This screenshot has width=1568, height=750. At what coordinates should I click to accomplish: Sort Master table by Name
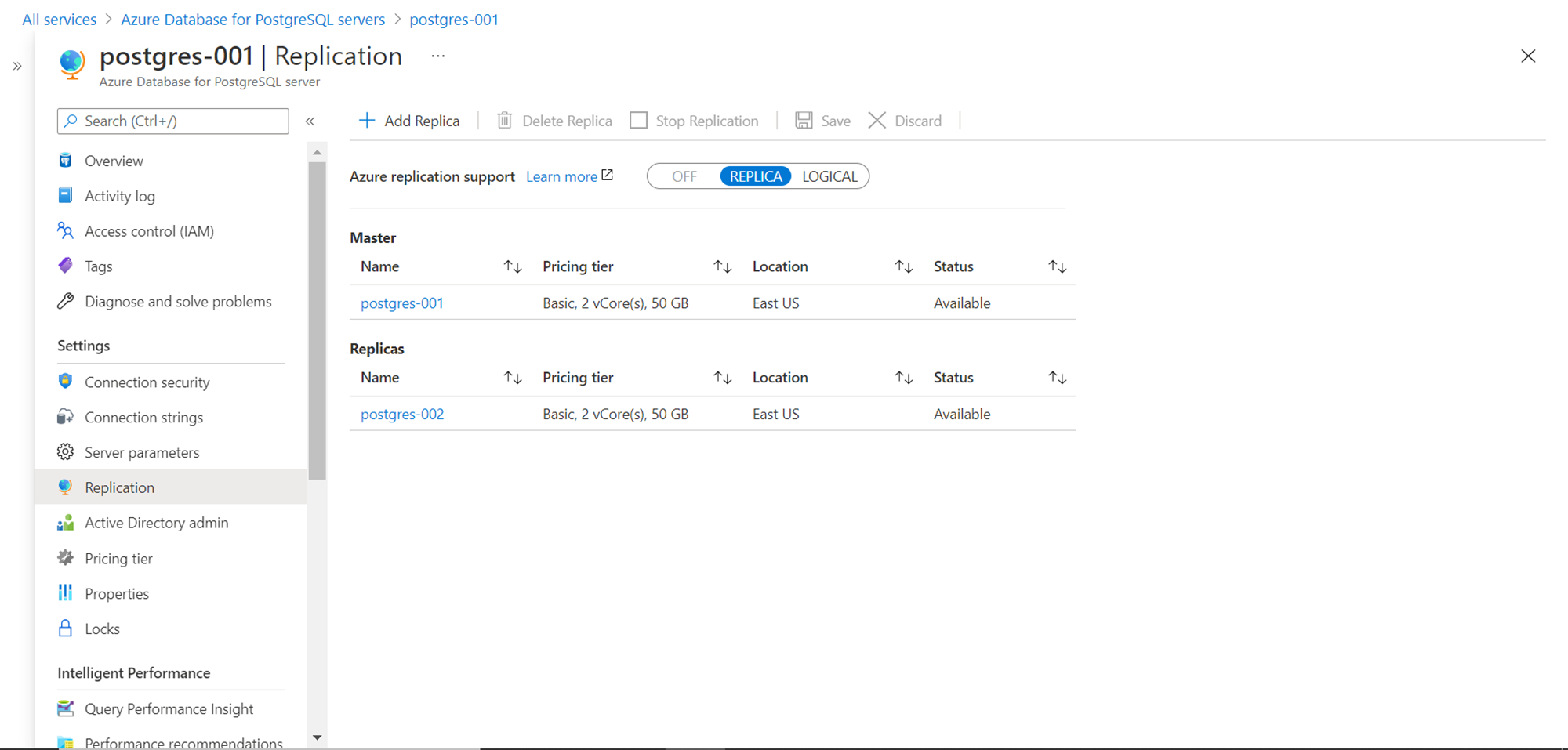pos(513,266)
